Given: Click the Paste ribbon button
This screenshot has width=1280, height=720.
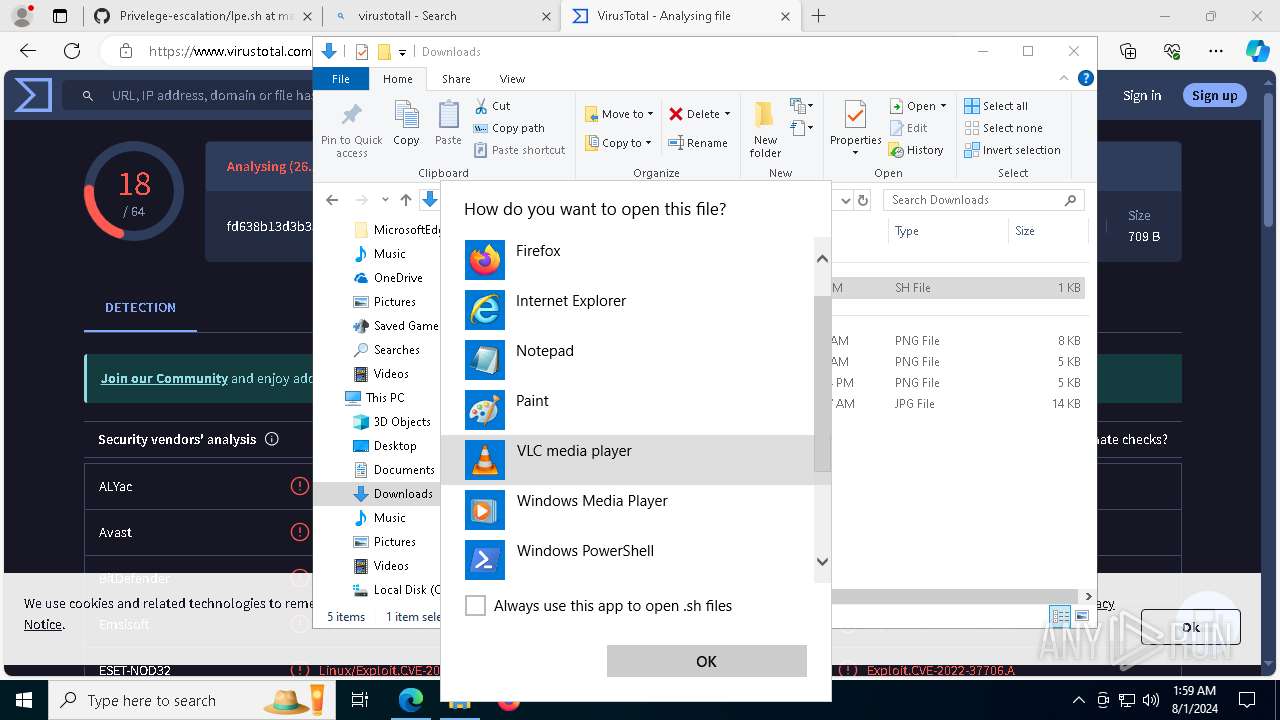Looking at the screenshot, I should (x=448, y=124).
